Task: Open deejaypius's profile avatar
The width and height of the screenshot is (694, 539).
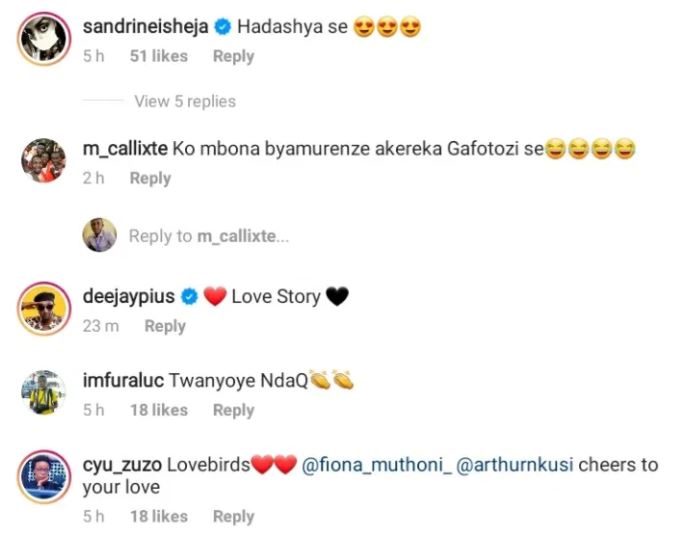Action: (44, 308)
